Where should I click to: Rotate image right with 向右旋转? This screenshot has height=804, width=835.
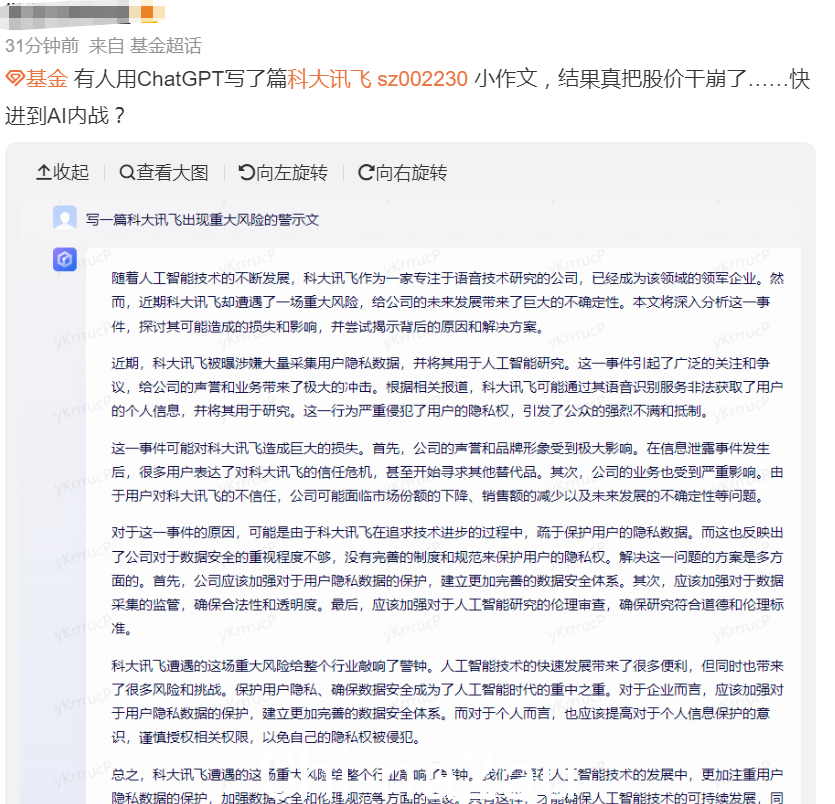403,173
